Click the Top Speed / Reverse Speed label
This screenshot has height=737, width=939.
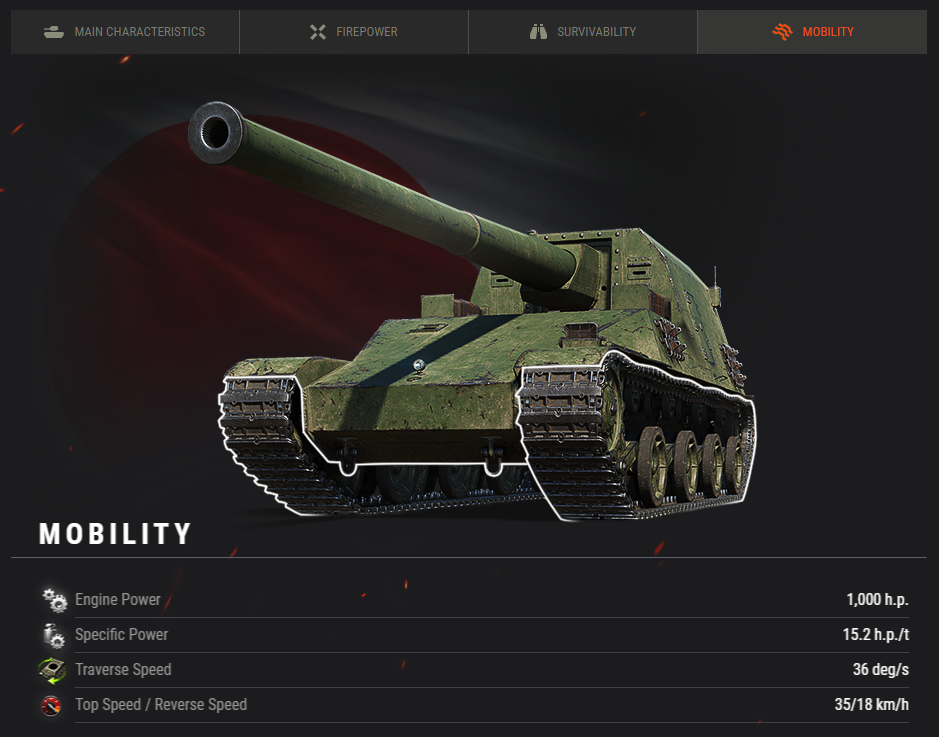point(161,705)
